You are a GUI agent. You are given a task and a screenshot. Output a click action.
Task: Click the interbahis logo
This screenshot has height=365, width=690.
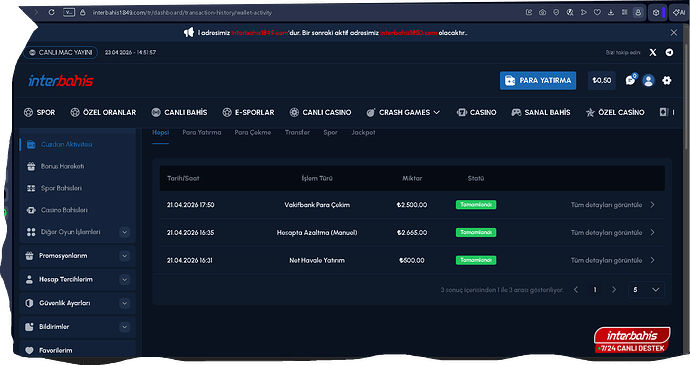61,81
